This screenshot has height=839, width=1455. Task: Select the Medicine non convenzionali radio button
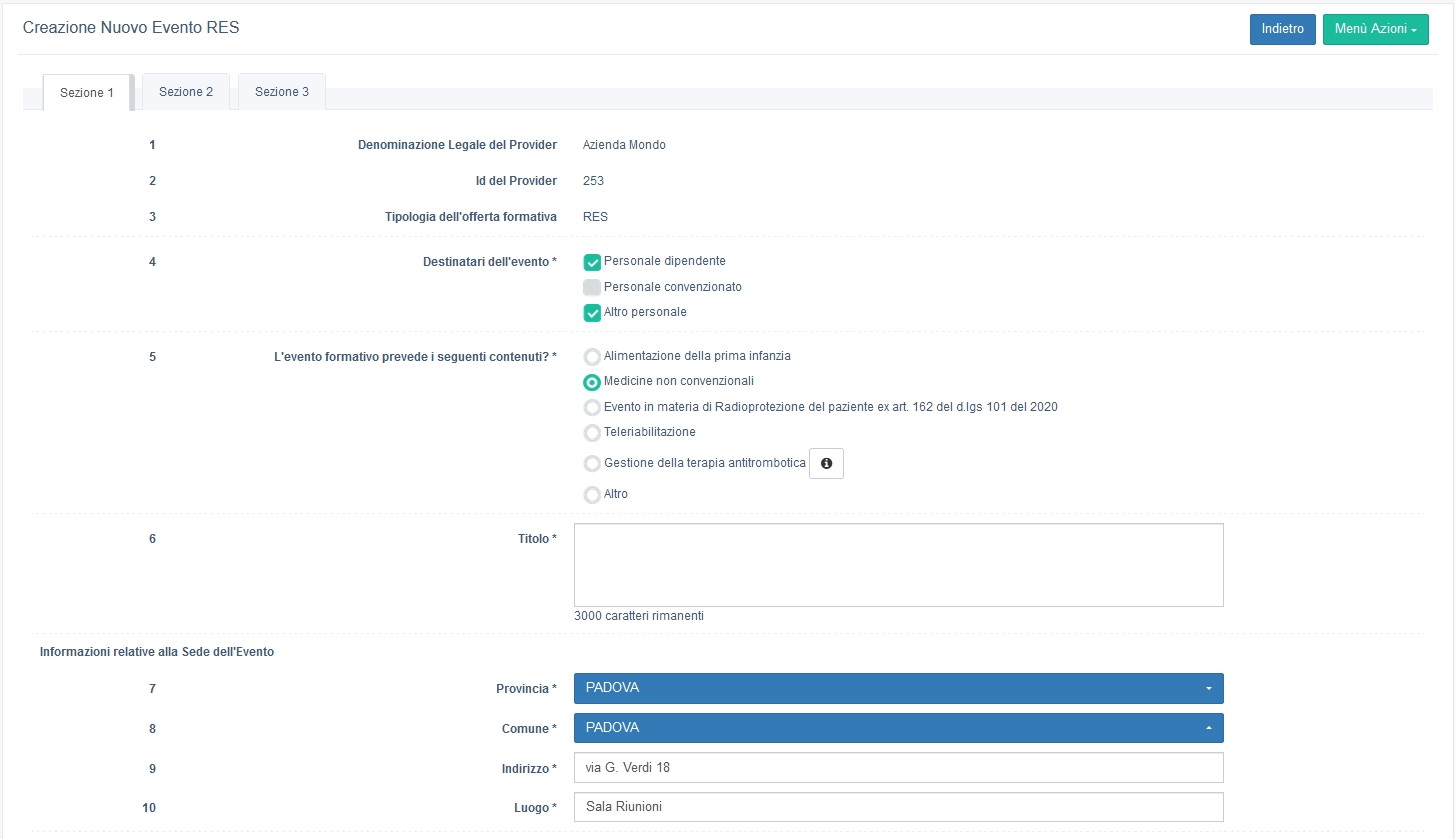click(x=592, y=382)
